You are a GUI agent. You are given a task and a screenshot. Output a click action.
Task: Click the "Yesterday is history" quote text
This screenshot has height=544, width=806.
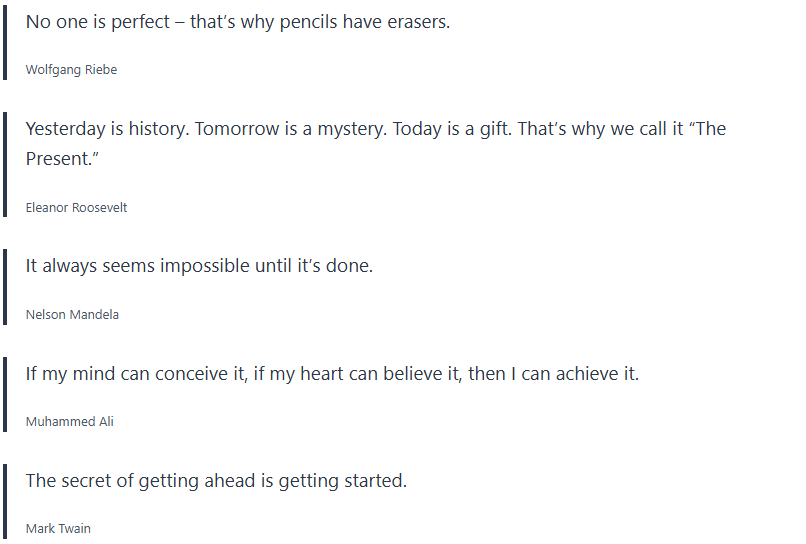[x=375, y=129]
